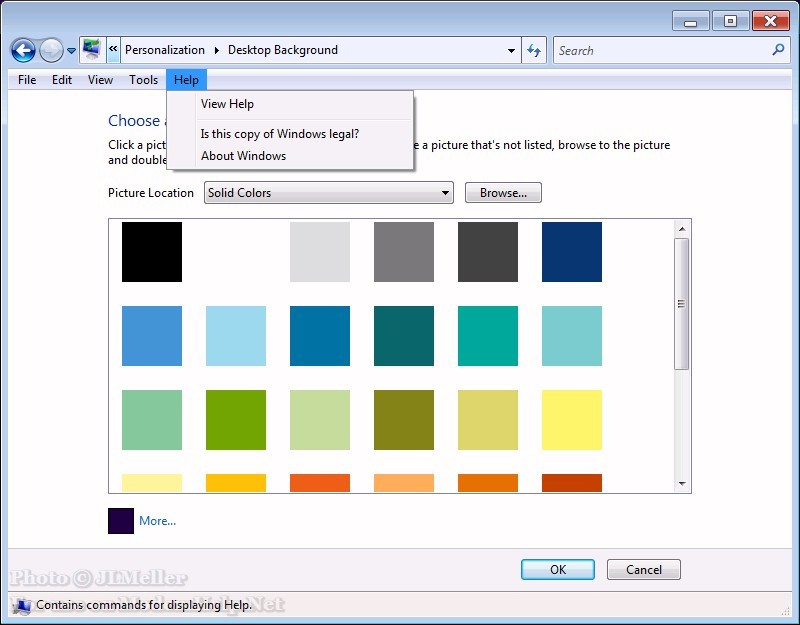The image size is (800, 625).
Task: Click the Back navigation arrow button
Action: pos(23,50)
